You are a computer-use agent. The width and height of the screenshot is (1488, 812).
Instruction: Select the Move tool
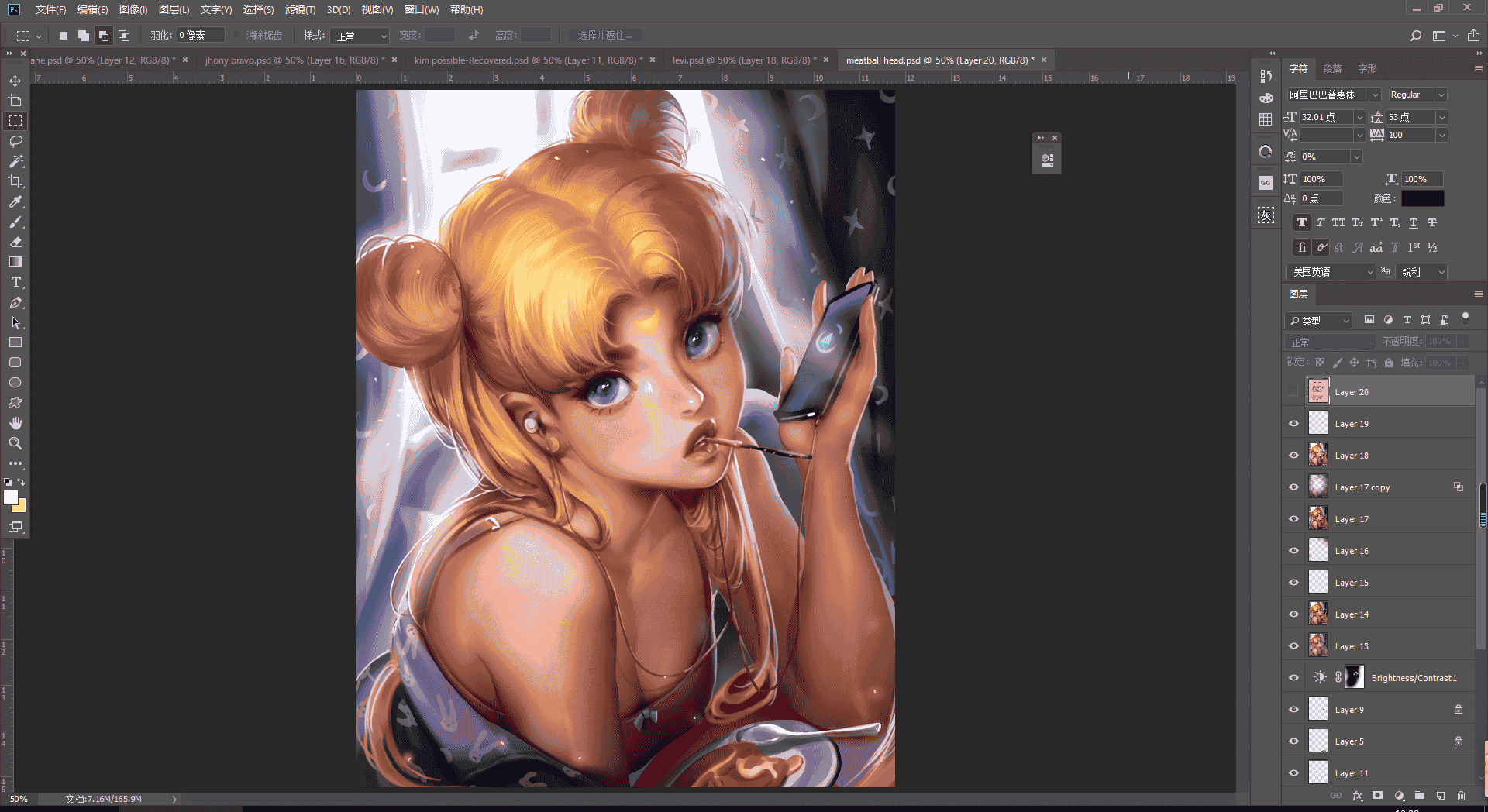[15, 81]
